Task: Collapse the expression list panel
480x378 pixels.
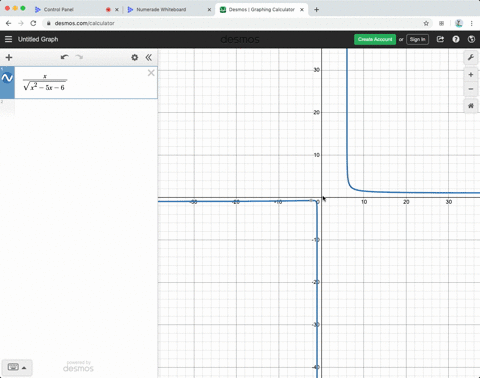Action: point(149,57)
